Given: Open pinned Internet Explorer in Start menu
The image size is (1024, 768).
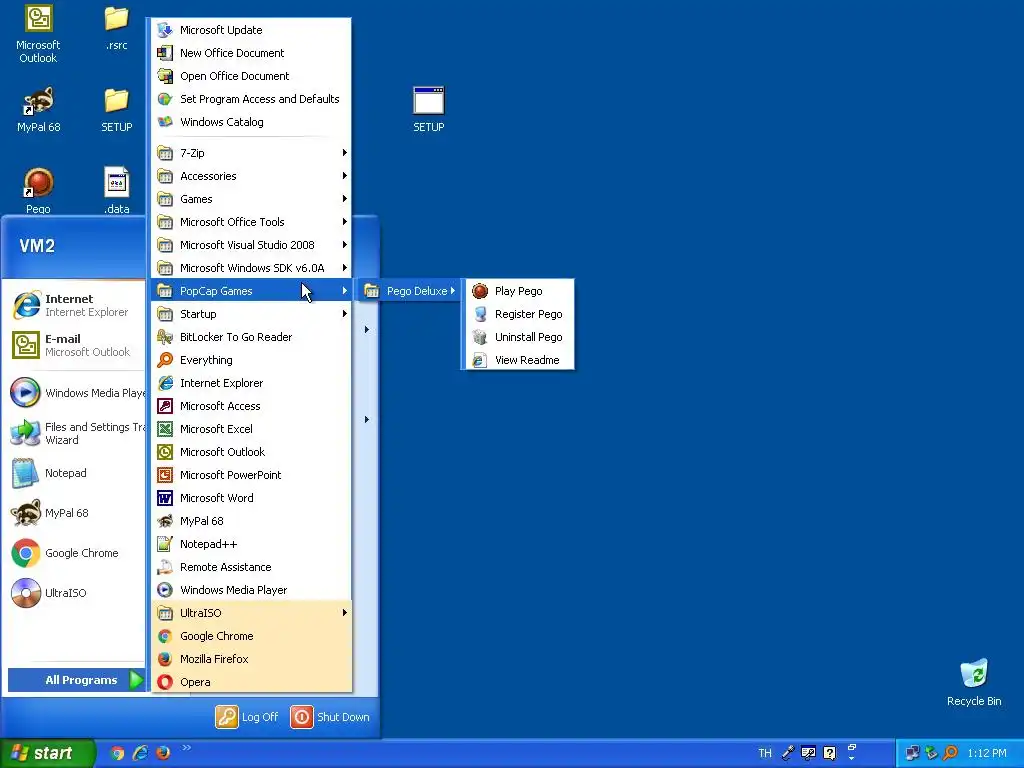Looking at the screenshot, I should pos(76,305).
